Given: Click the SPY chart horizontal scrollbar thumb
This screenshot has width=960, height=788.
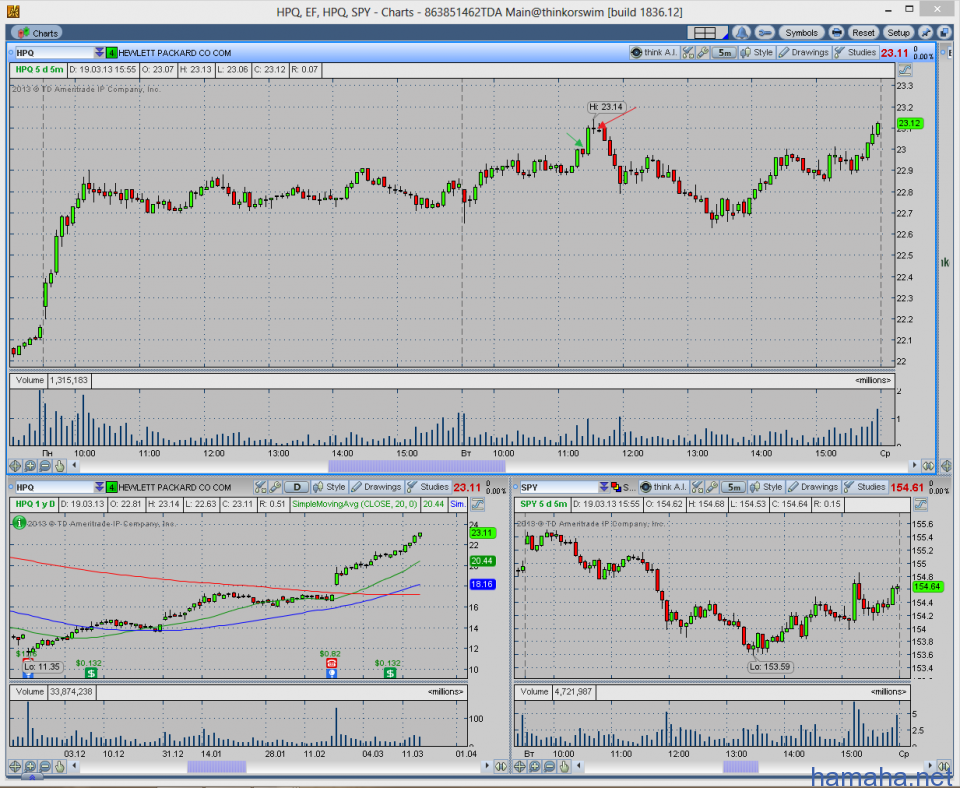Looking at the screenshot, I should pyautogui.click(x=741, y=767).
